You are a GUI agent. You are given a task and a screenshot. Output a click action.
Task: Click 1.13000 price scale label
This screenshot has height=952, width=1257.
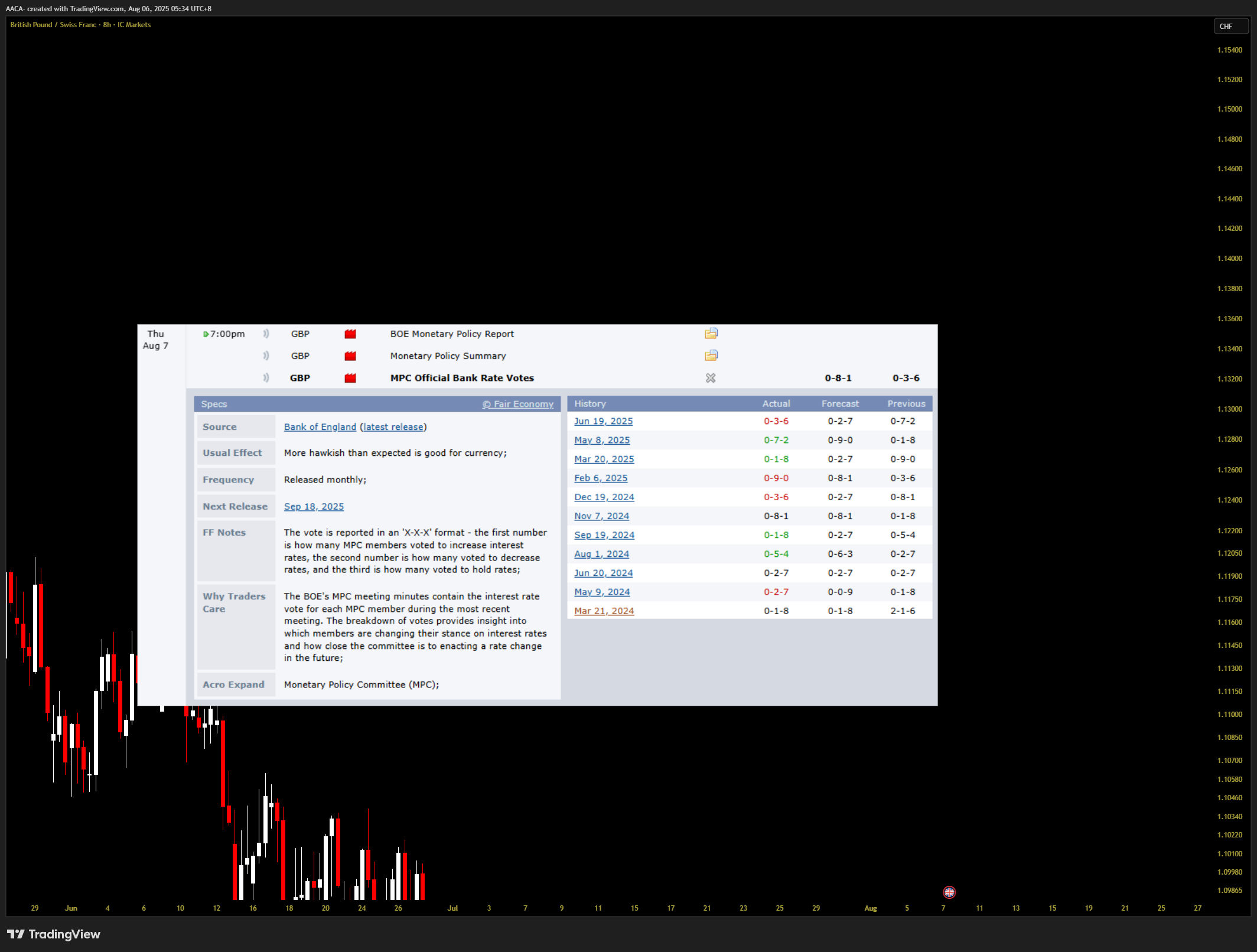coord(1229,409)
